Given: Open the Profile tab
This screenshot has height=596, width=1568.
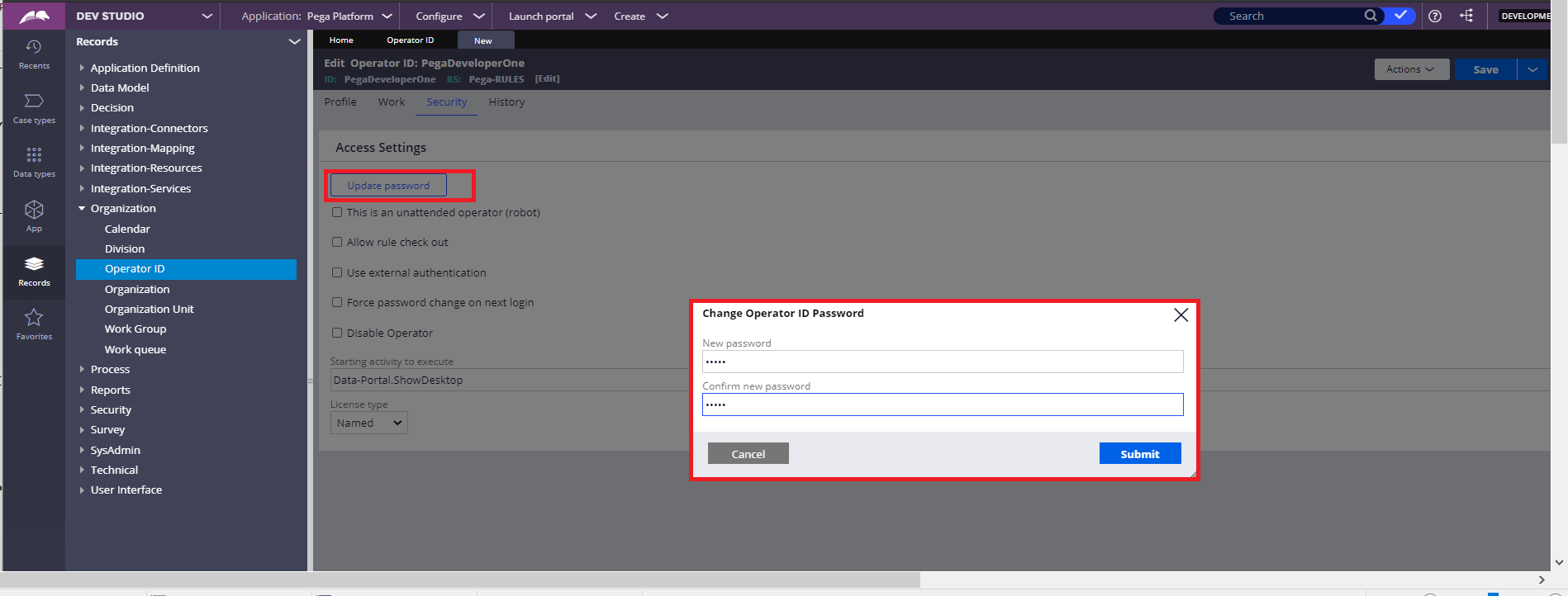Looking at the screenshot, I should coord(340,102).
